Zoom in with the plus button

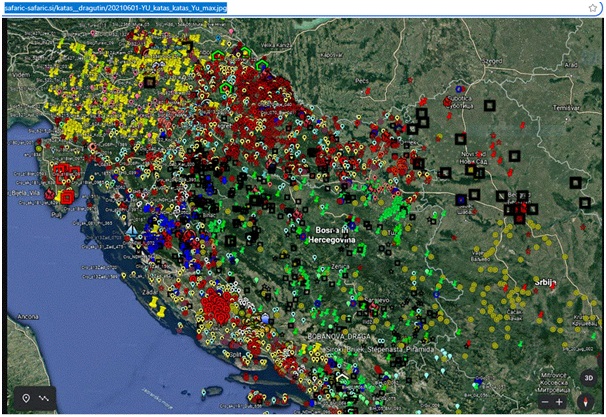(560, 401)
